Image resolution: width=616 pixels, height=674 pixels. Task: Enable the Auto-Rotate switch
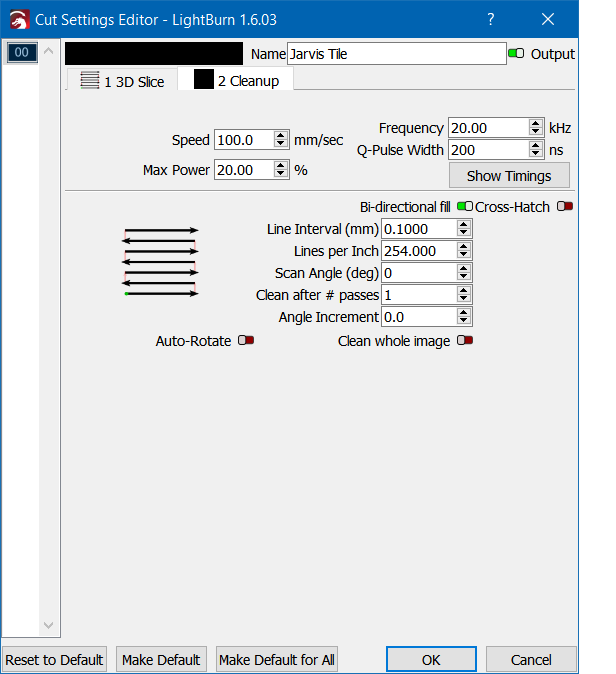(246, 340)
